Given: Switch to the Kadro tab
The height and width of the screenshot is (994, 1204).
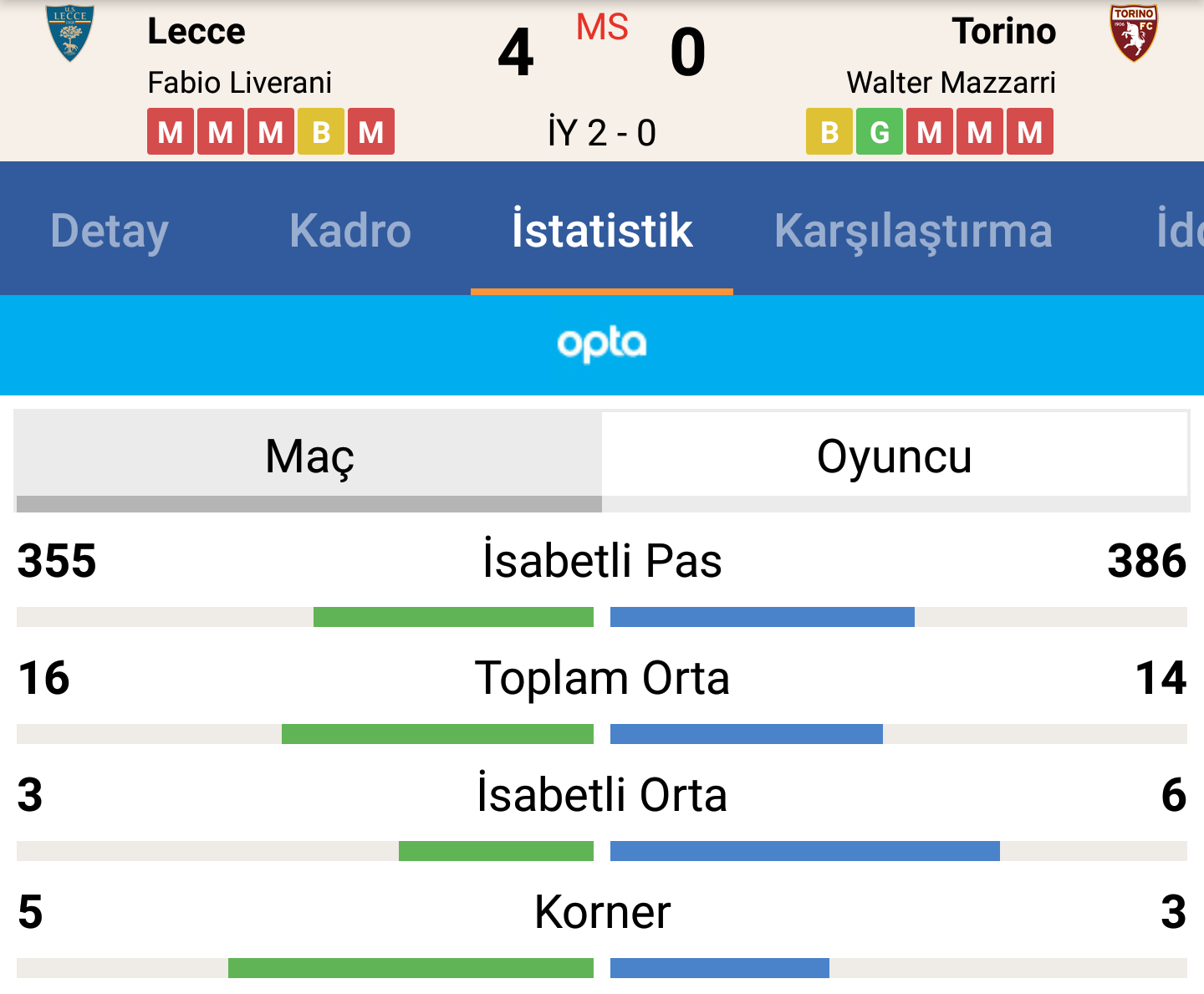Looking at the screenshot, I should 350,230.
